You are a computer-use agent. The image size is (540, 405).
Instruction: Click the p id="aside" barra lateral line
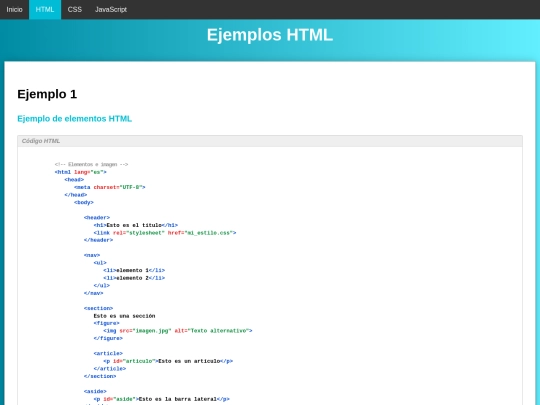coord(162,399)
